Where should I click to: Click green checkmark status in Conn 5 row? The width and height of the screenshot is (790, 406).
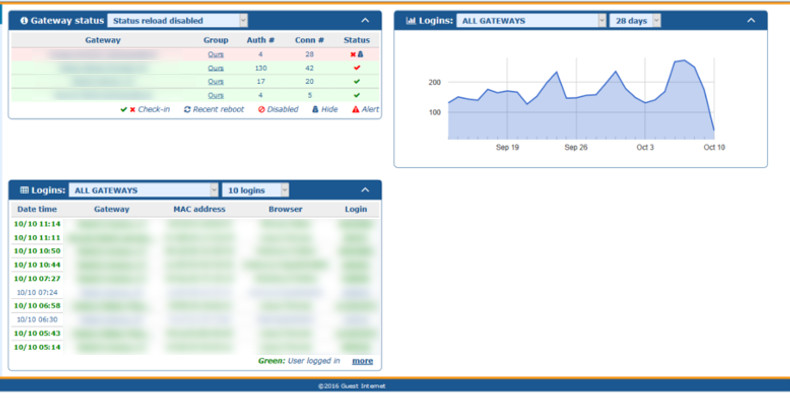(357, 95)
